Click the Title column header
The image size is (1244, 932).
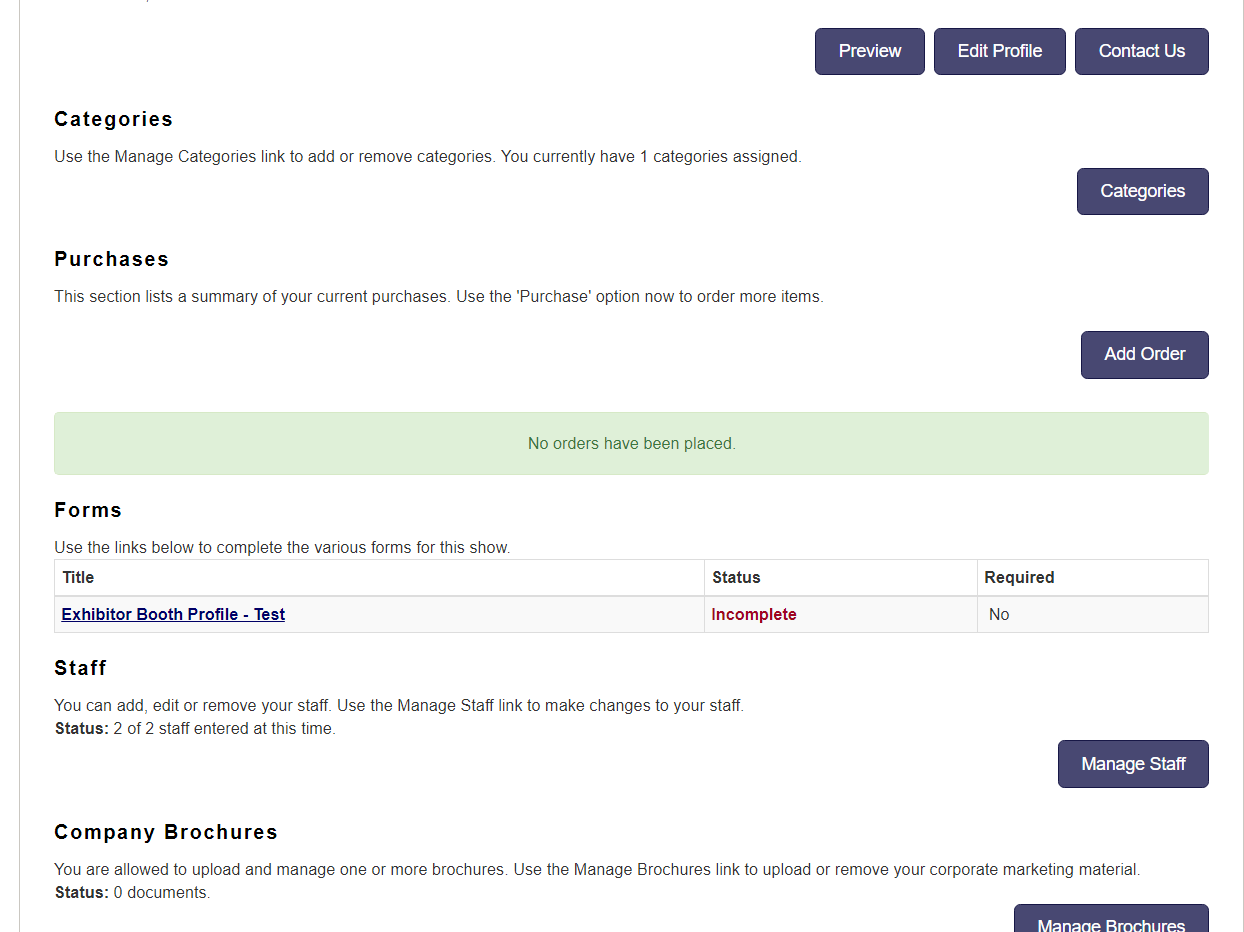[78, 577]
